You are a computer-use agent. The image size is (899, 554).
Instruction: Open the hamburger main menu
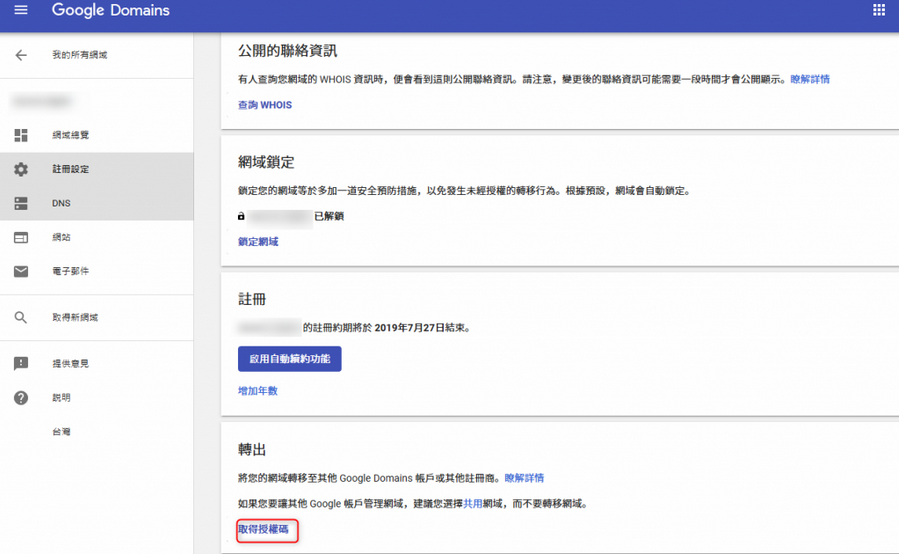[x=21, y=10]
